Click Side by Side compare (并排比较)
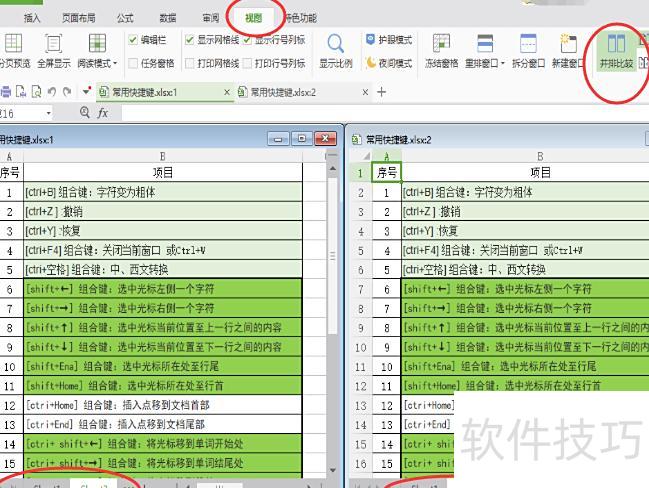The height and width of the screenshot is (488, 649). click(x=616, y=50)
